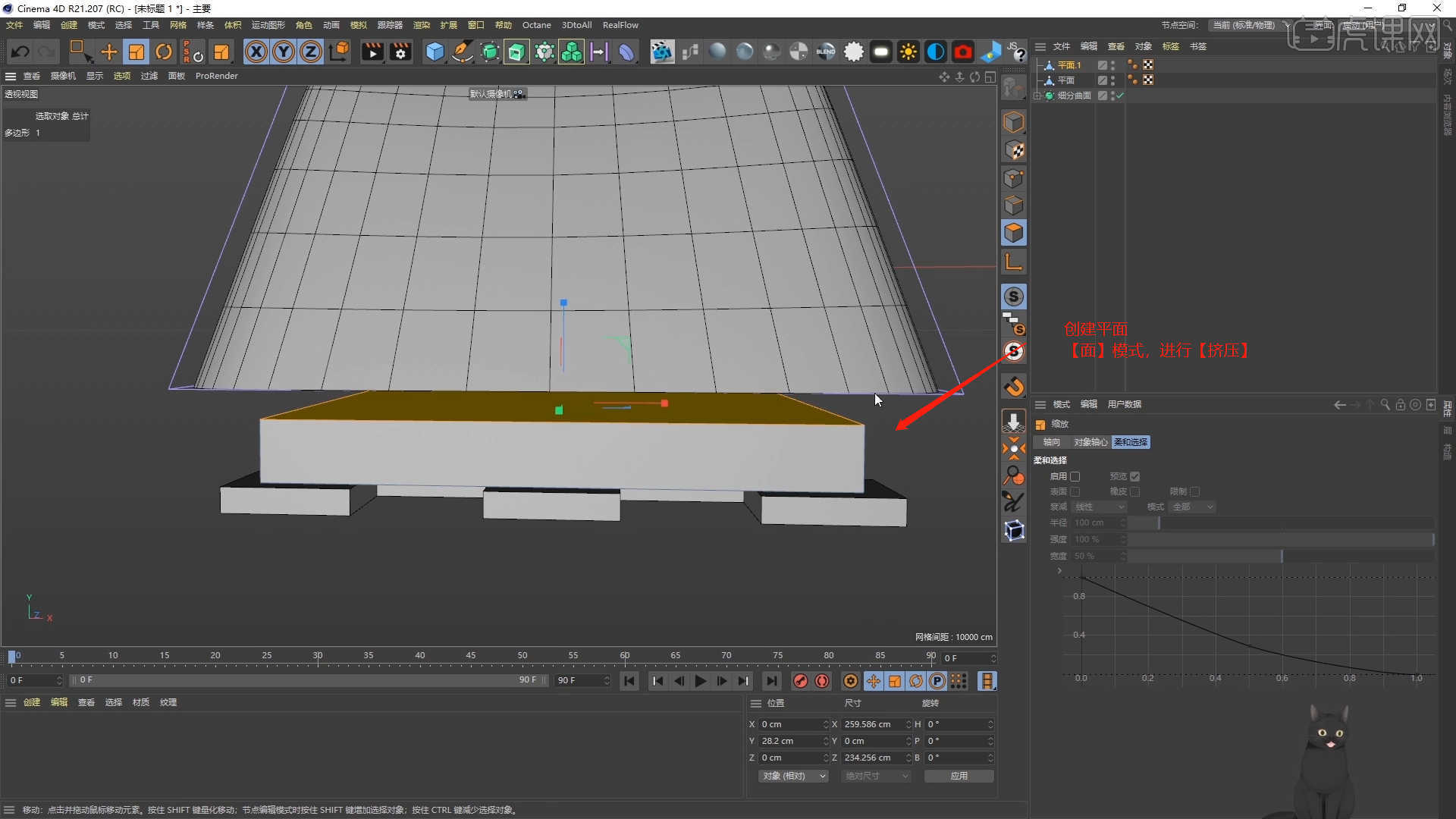Open the Spline Pen tool
This screenshot has width=1456, height=819.
(x=462, y=52)
